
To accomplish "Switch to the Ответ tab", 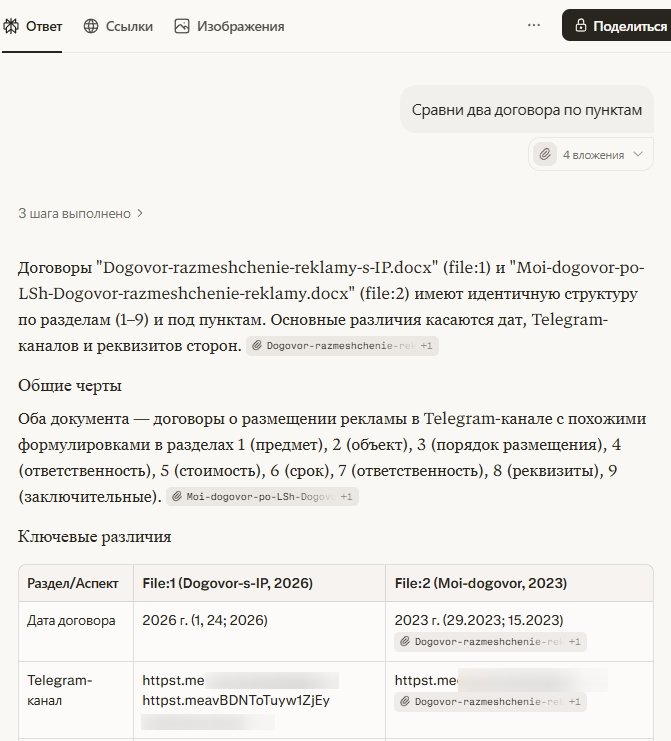I will [33, 26].
